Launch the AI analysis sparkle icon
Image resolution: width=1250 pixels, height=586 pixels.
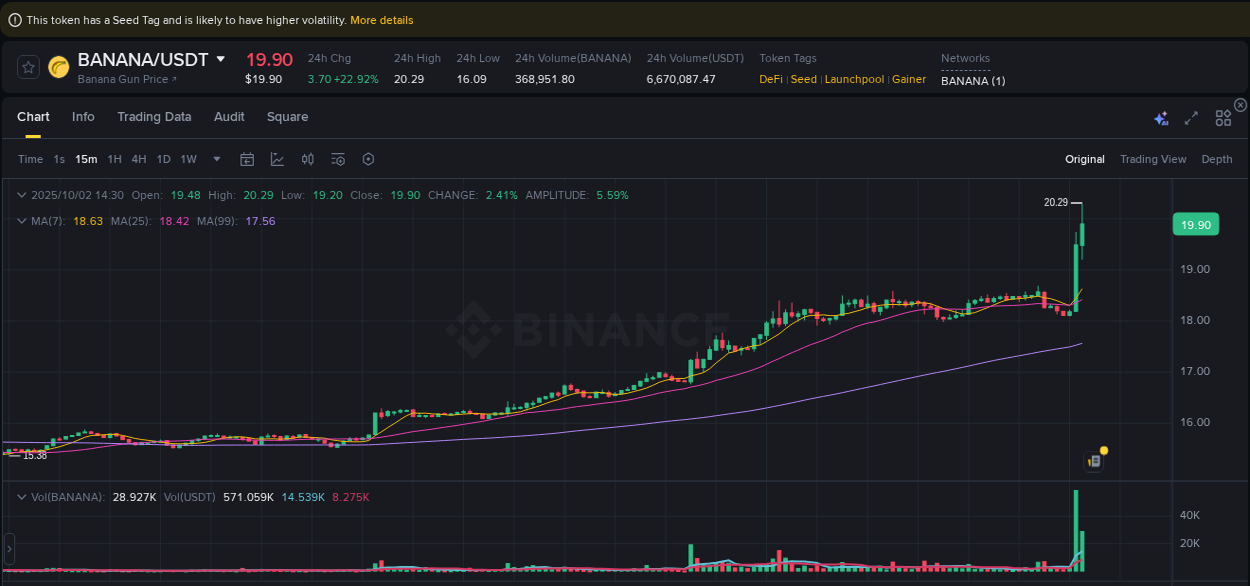(x=1161, y=118)
